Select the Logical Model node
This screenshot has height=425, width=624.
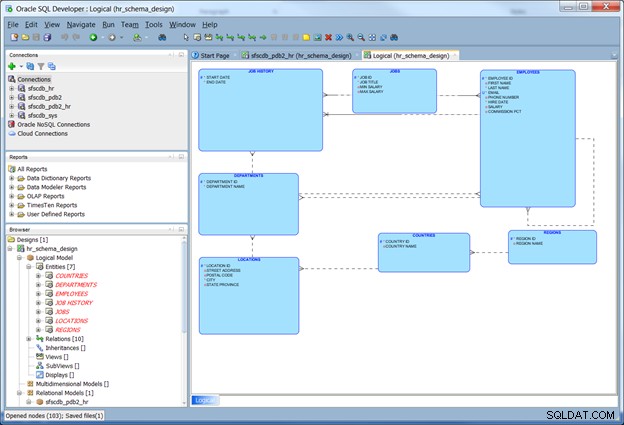point(54,258)
